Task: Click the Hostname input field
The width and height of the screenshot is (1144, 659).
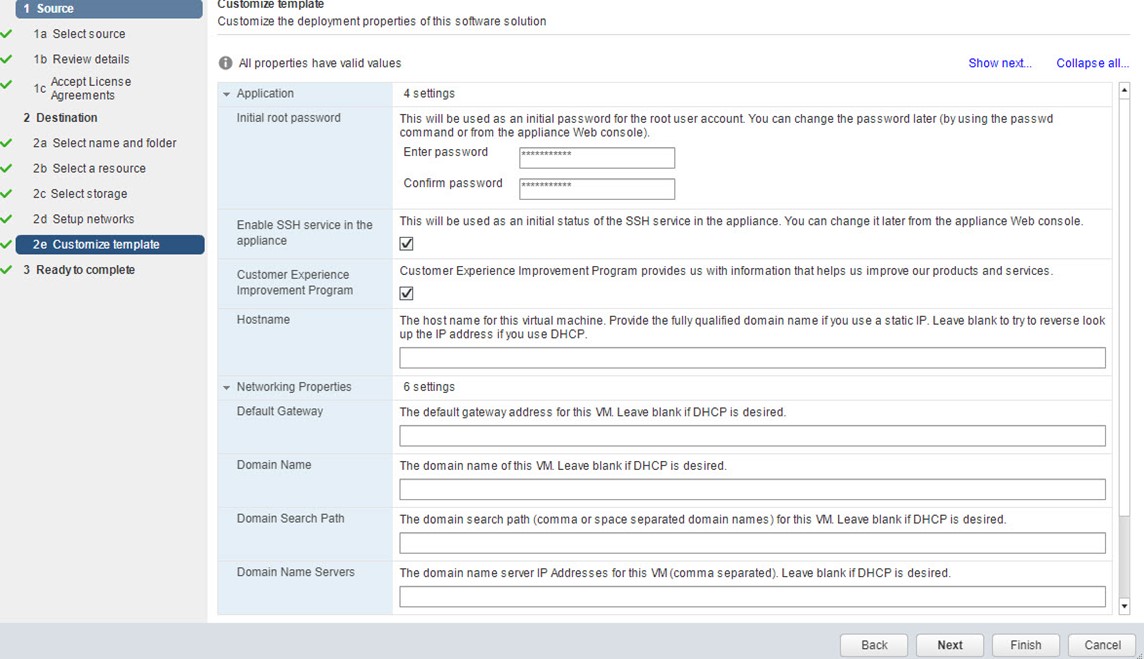Action: click(x=752, y=358)
